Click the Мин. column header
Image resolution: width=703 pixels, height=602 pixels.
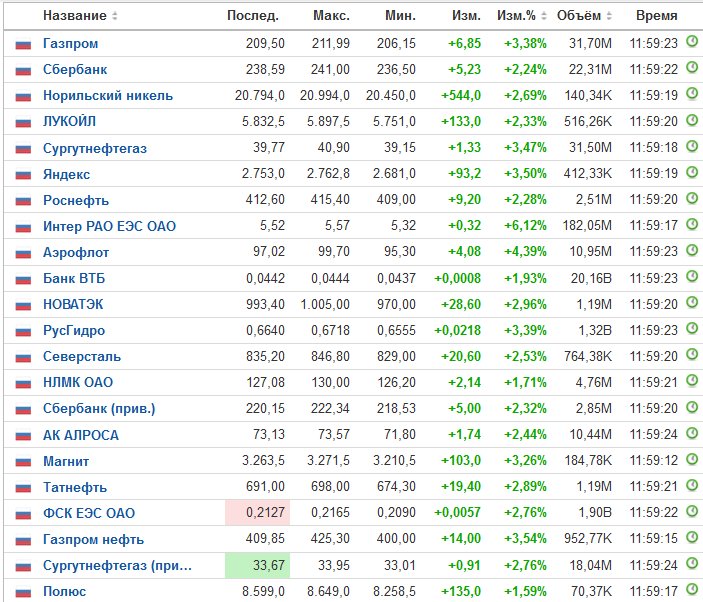click(400, 16)
